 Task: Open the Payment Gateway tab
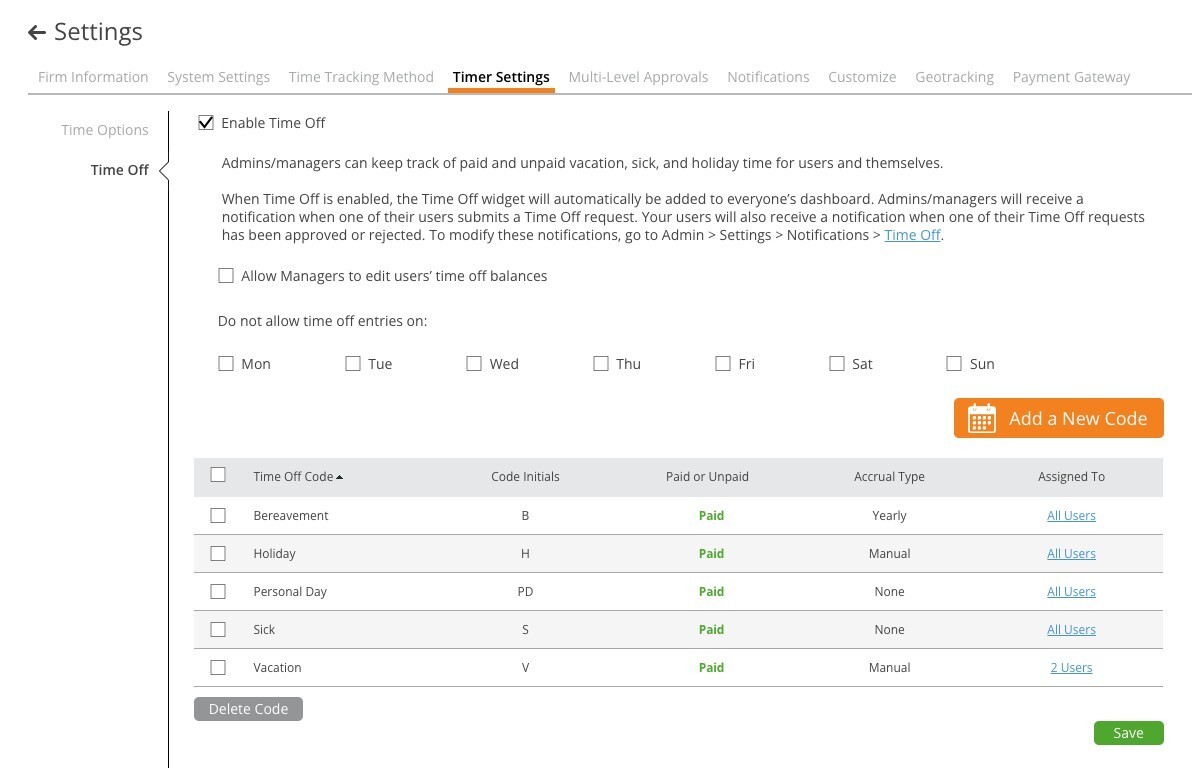(x=1071, y=77)
